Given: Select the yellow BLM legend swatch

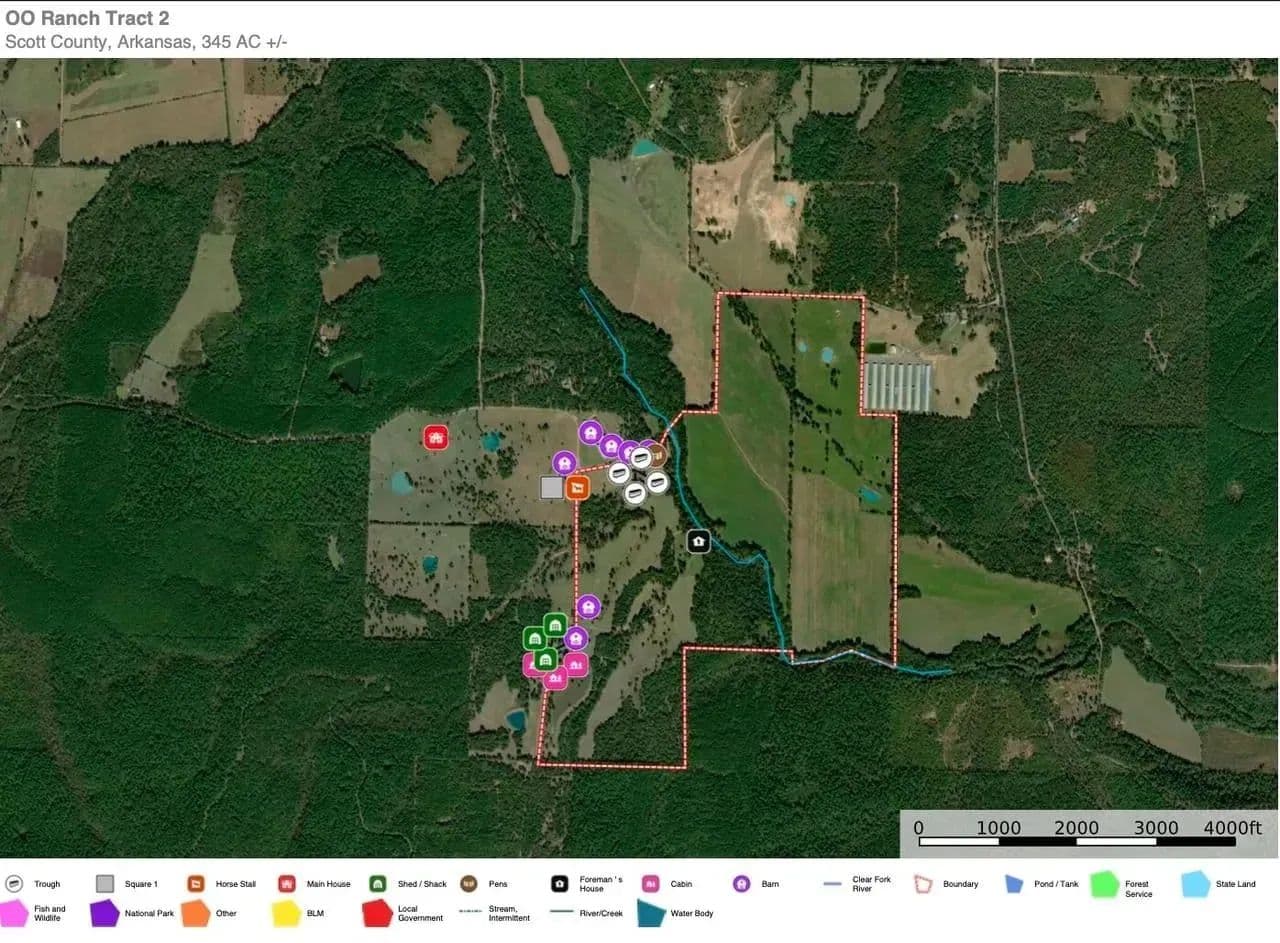Looking at the screenshot, I should [286, 913].
